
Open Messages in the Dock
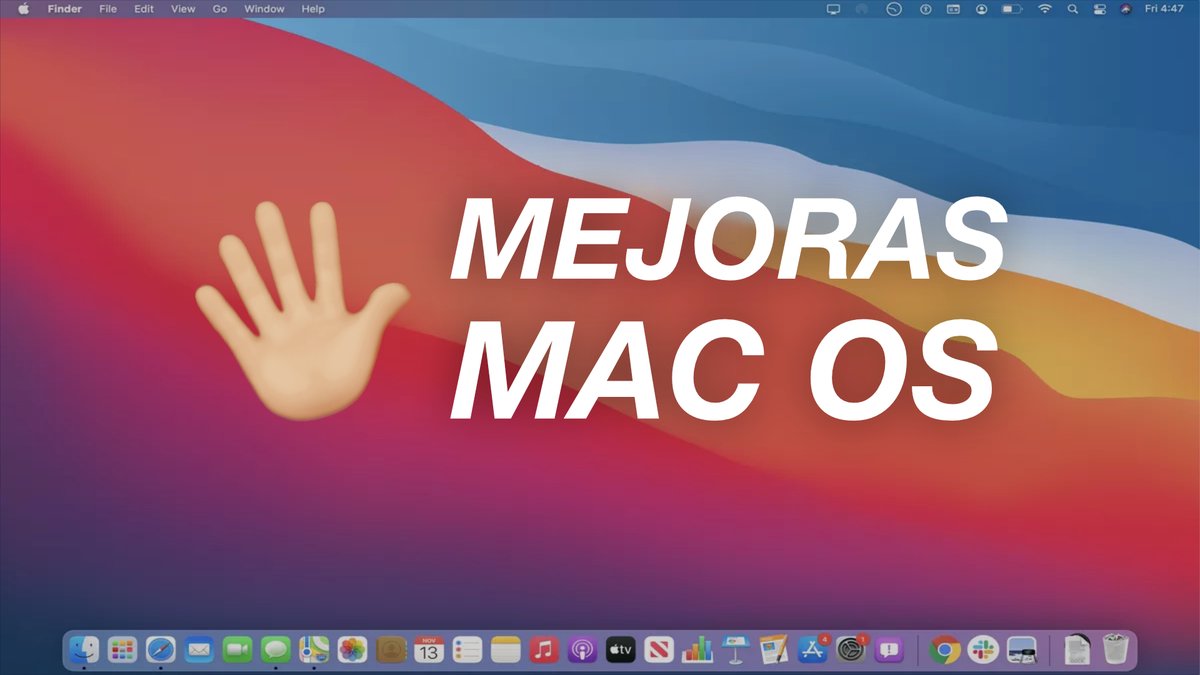tap(276, 650)
